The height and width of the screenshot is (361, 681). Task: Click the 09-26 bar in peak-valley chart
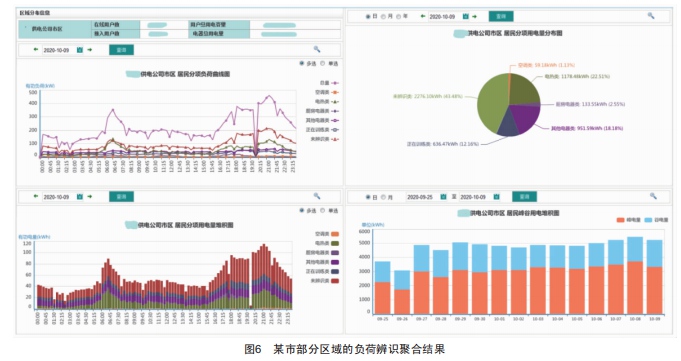click(402, 292)
